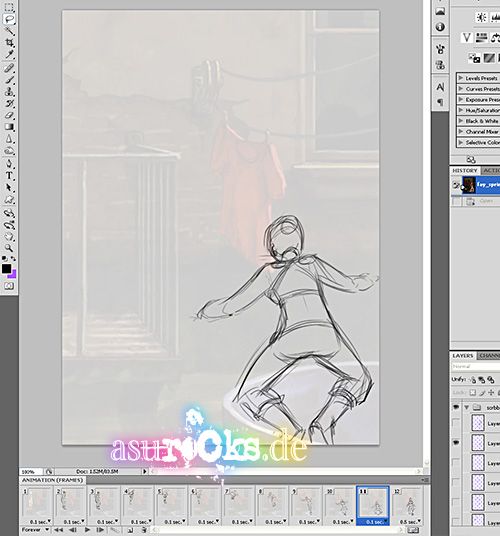Switch to the Channels tab

[489, 356]
